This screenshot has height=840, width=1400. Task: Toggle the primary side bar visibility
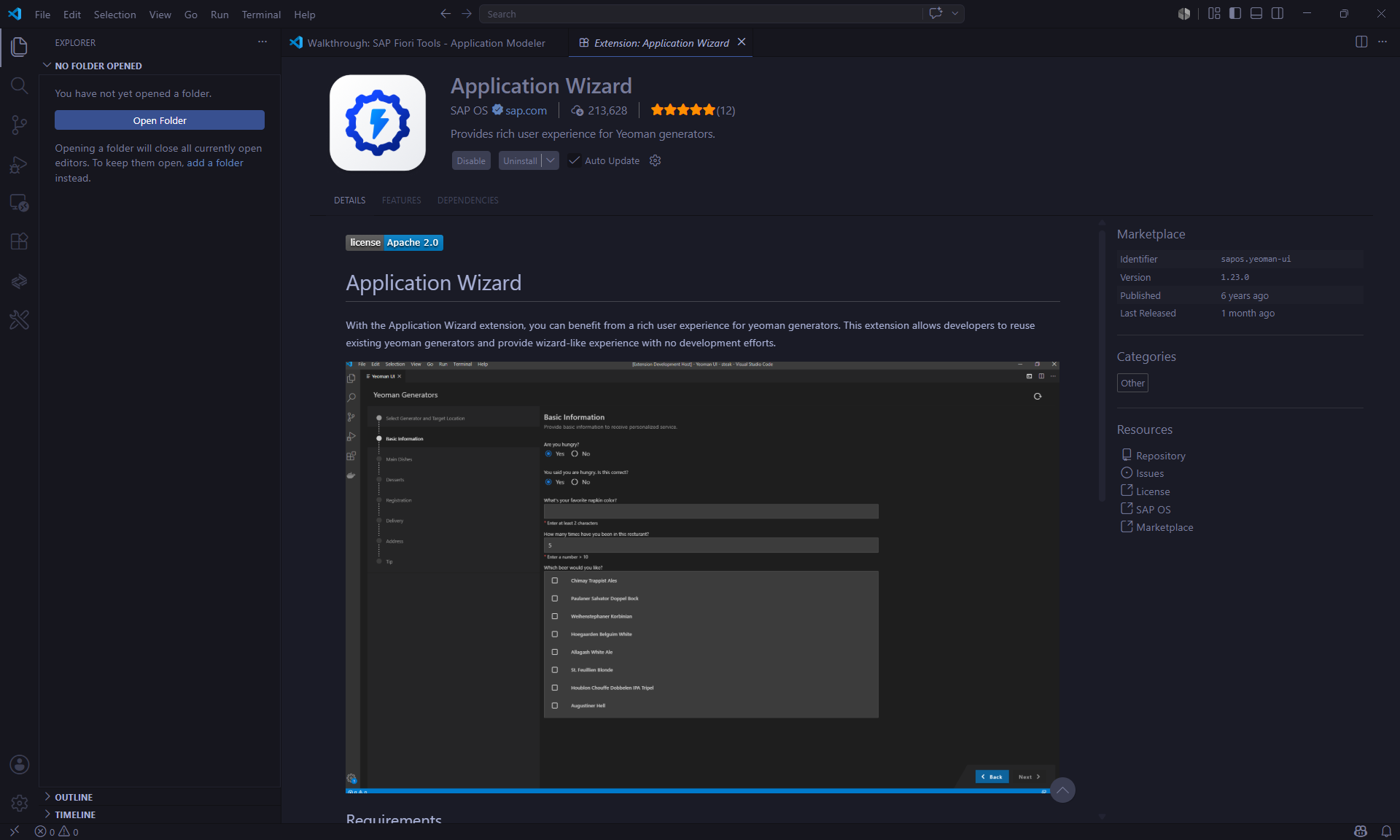pyautogui.click(x=1234, y=13)
